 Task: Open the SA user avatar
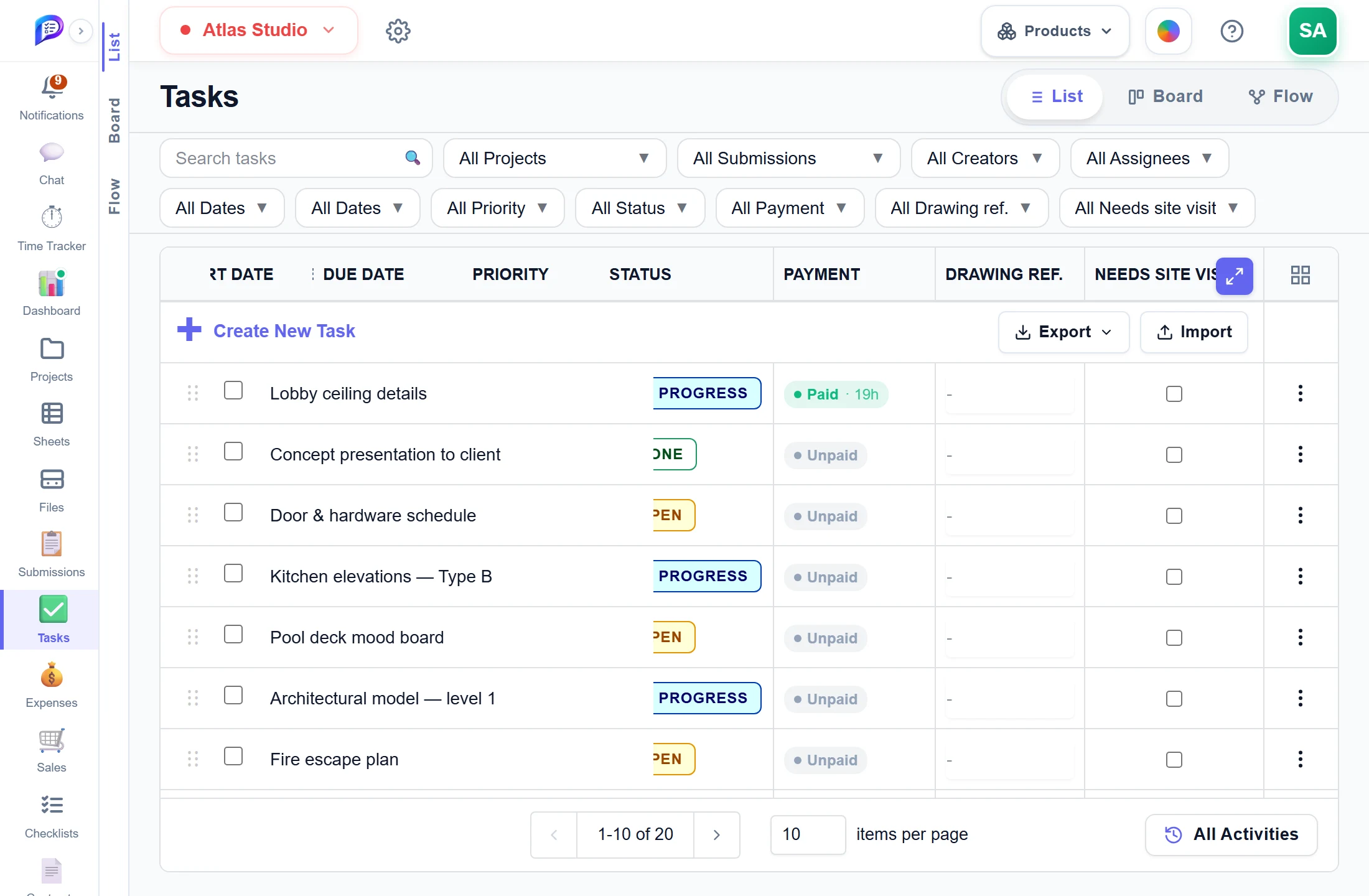[1312, 30]
